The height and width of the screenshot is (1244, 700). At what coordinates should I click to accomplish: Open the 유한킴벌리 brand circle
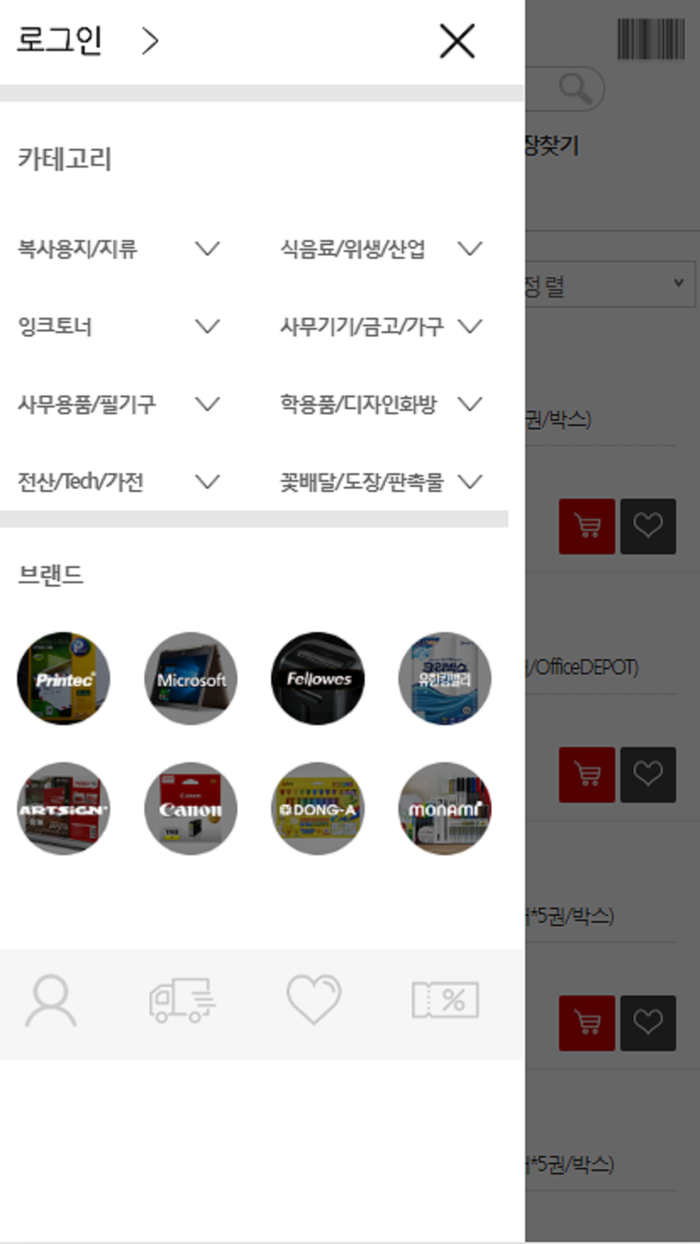pos(445,679)
